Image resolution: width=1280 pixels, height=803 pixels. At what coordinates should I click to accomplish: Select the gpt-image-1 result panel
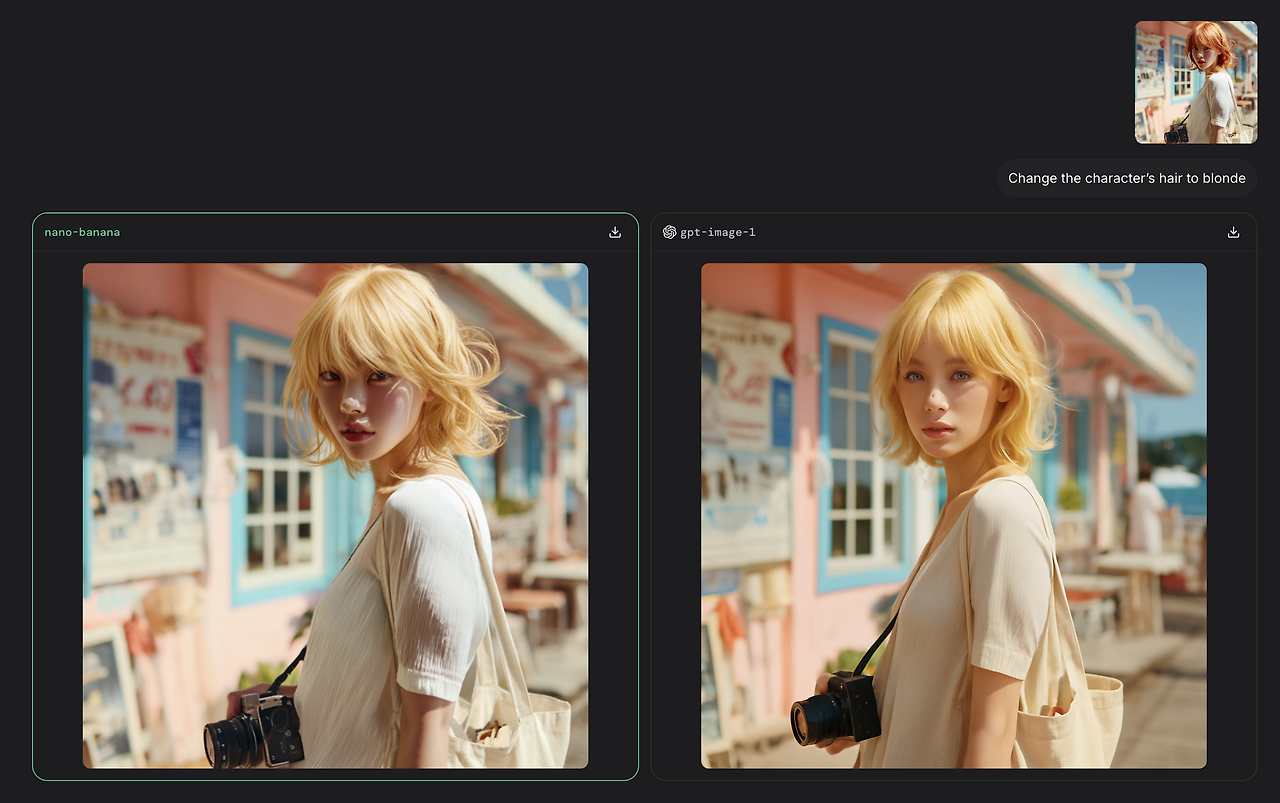click(x=953, y=495)
